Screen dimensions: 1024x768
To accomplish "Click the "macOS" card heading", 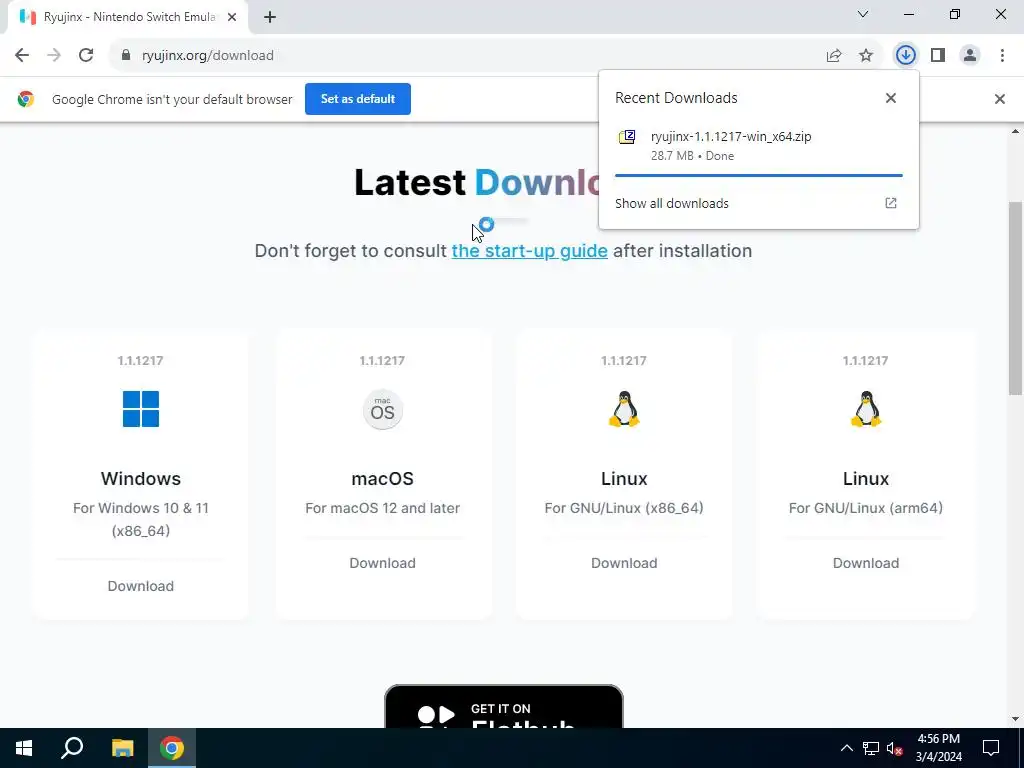I will coord(383,479).
